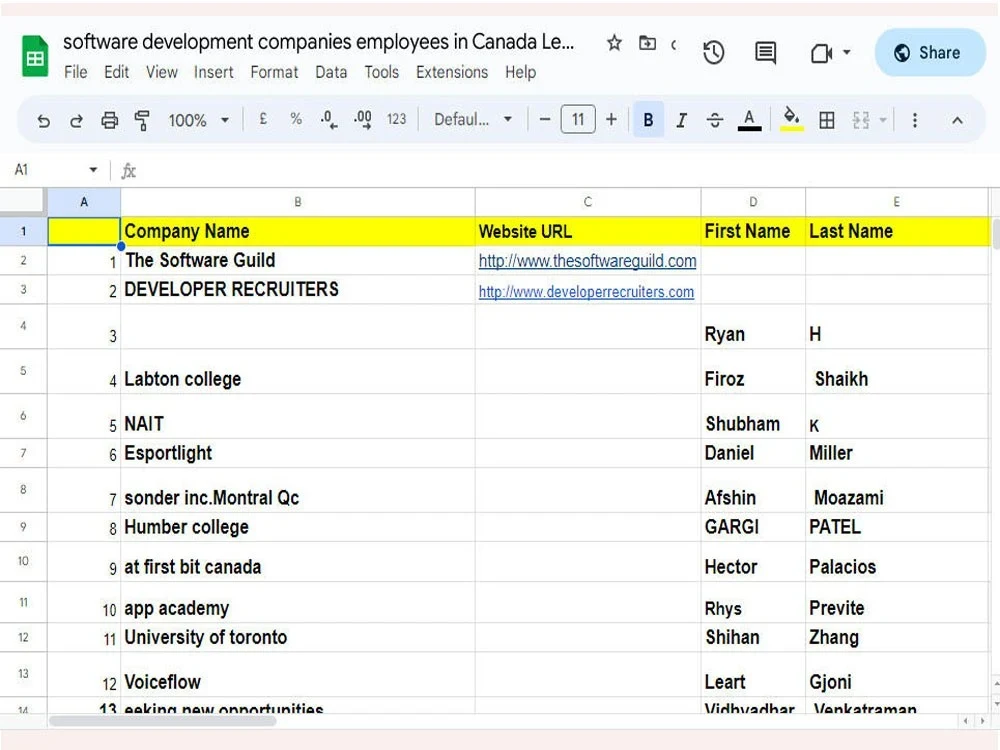
Task: Select column C header
Action: 587,202
